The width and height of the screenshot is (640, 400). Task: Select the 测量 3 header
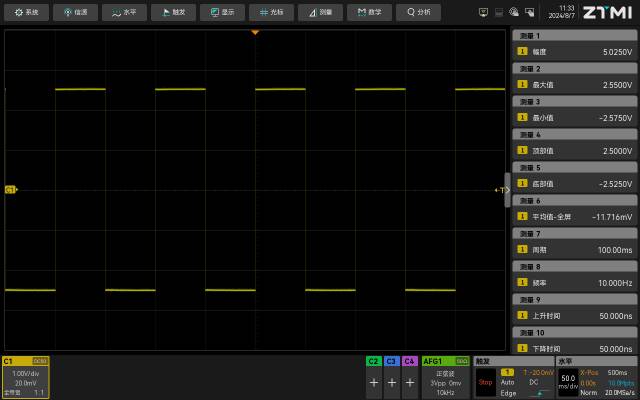pos(575,102)
